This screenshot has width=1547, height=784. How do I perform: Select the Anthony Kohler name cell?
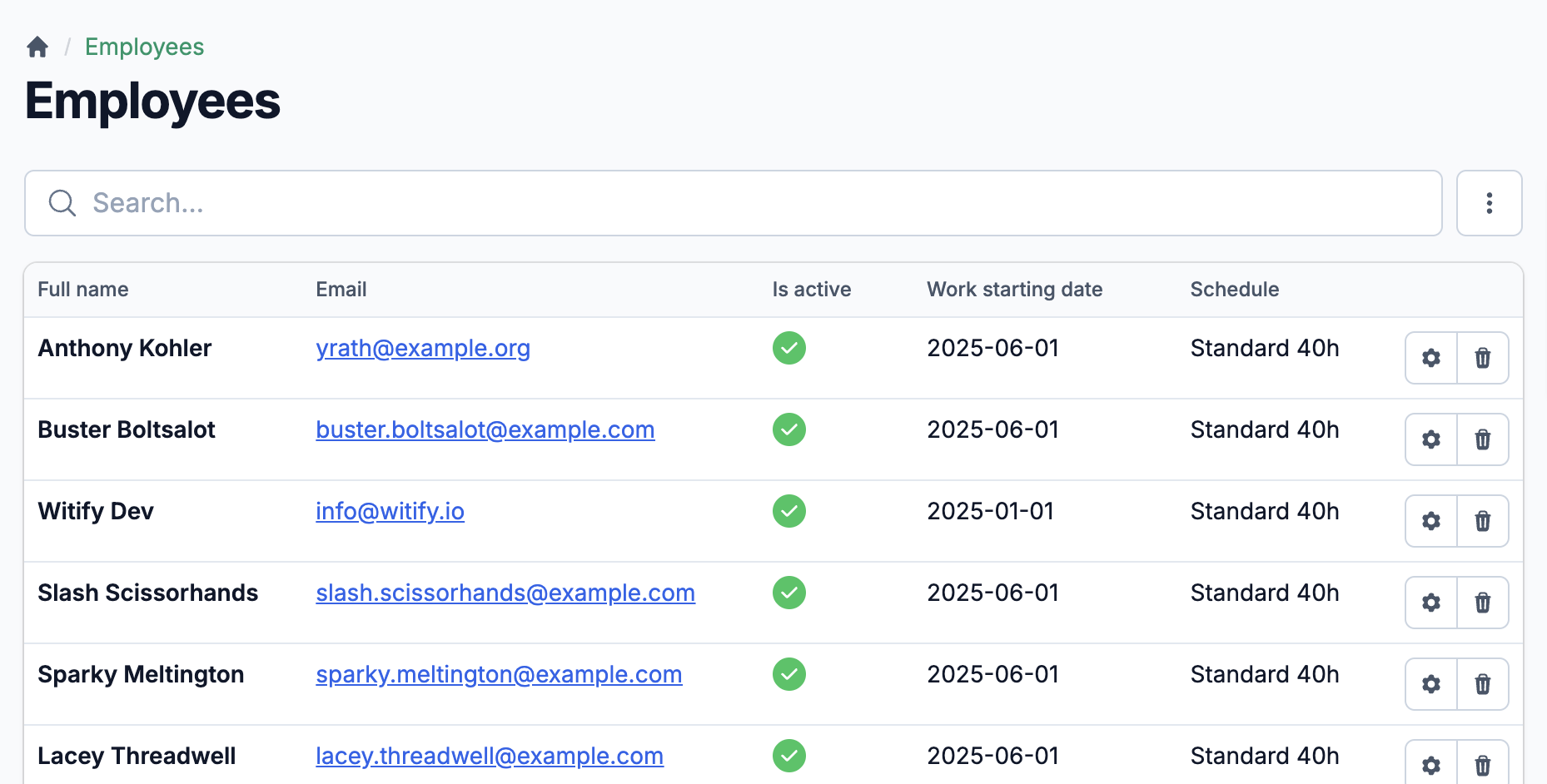pyautogui.click(x=125, y=348)
